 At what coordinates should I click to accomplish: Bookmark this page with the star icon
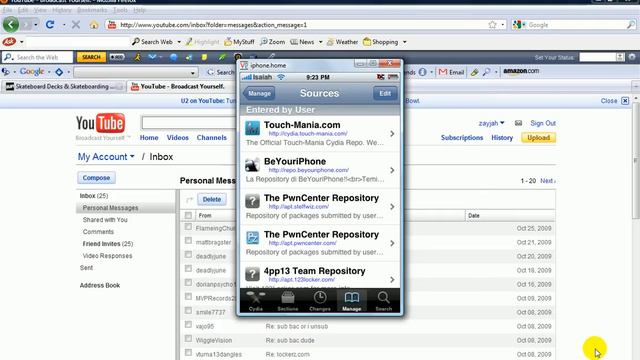click(492, 25)
